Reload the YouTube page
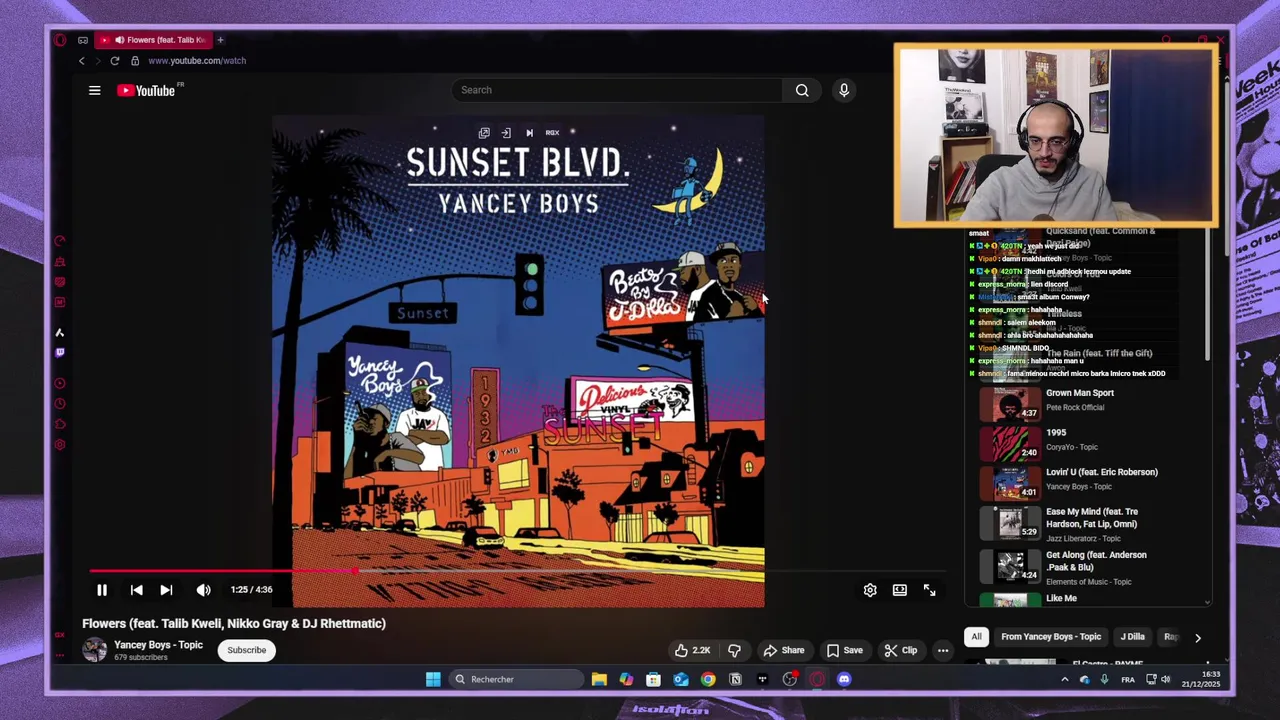 click(x=115, y=61)
